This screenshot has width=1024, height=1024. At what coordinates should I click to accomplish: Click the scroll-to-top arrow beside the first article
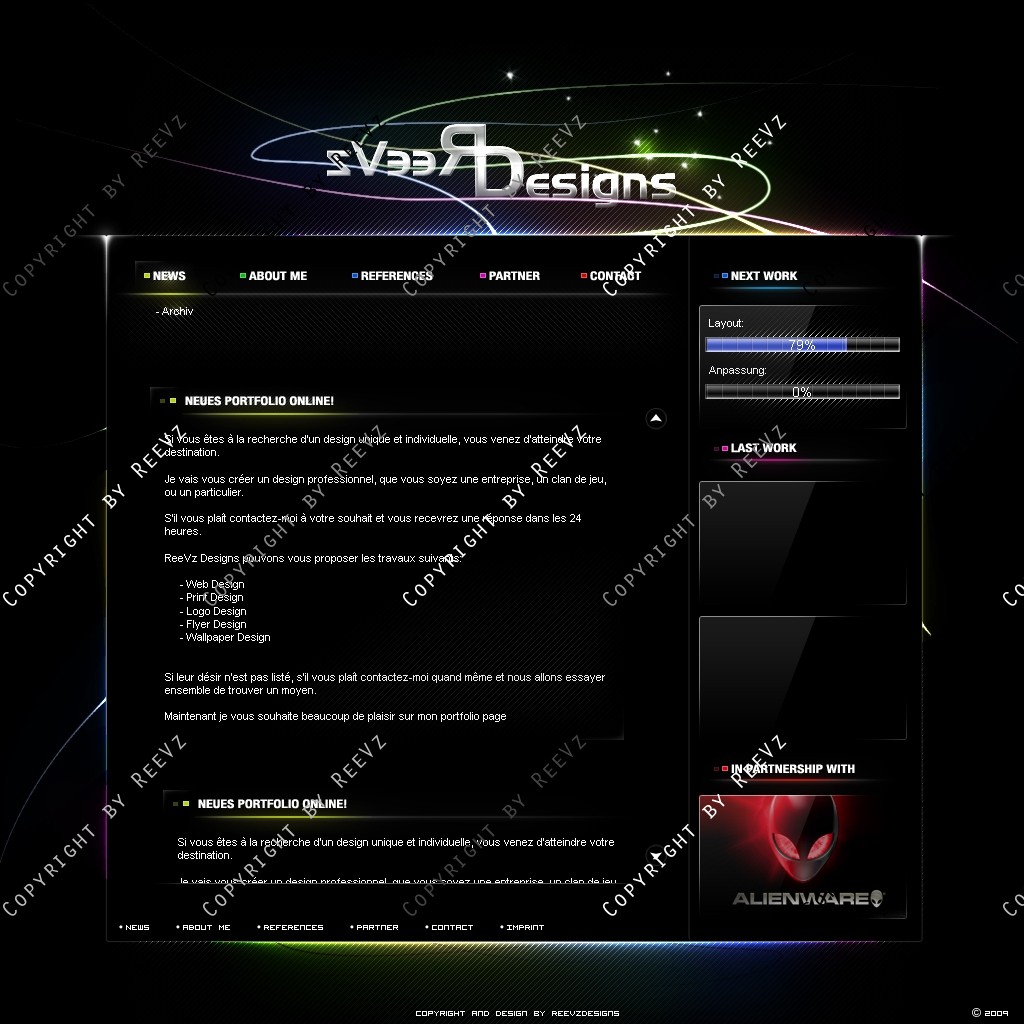tap(655, 418)
